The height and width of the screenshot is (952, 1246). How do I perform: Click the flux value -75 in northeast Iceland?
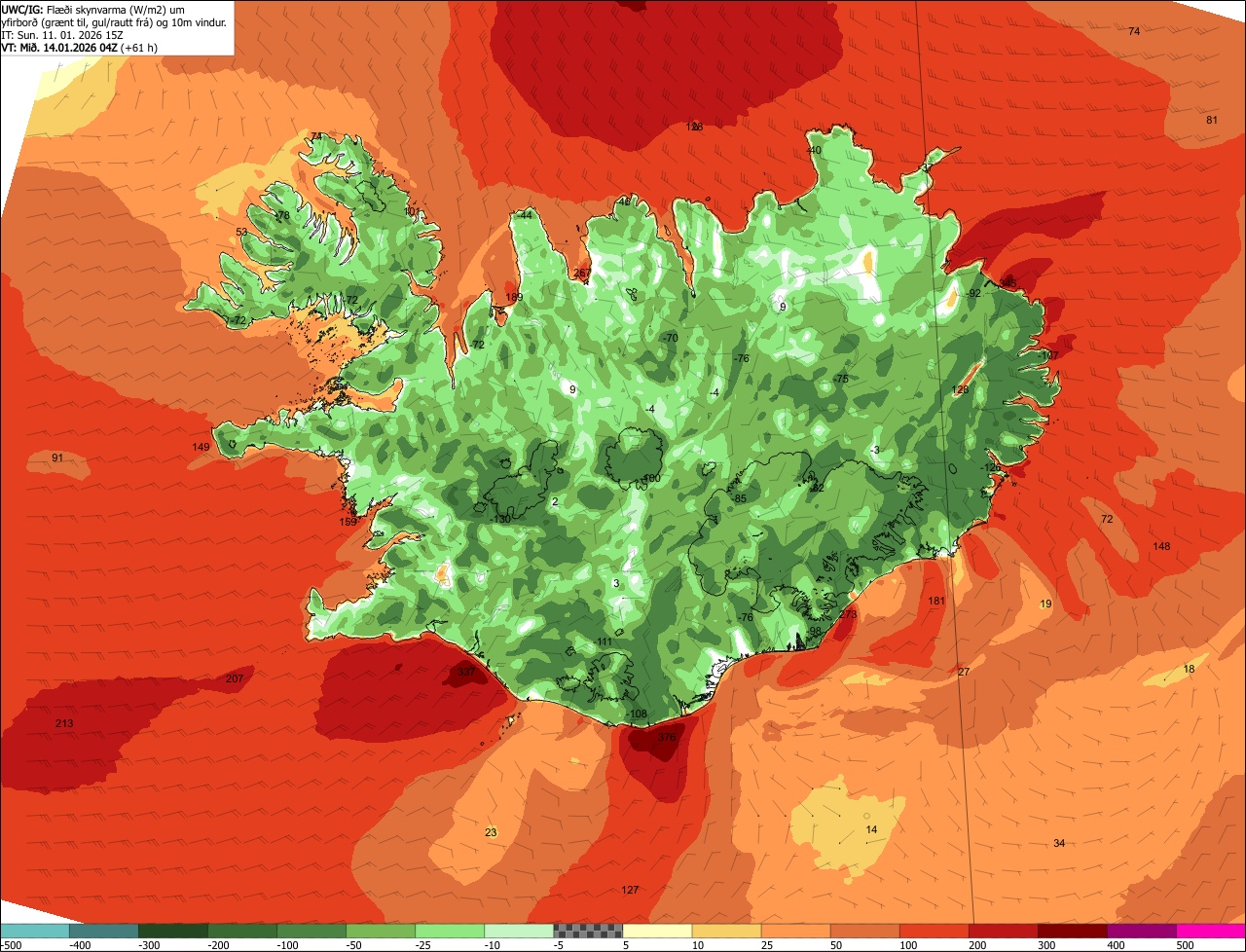(x=841, y=379)
